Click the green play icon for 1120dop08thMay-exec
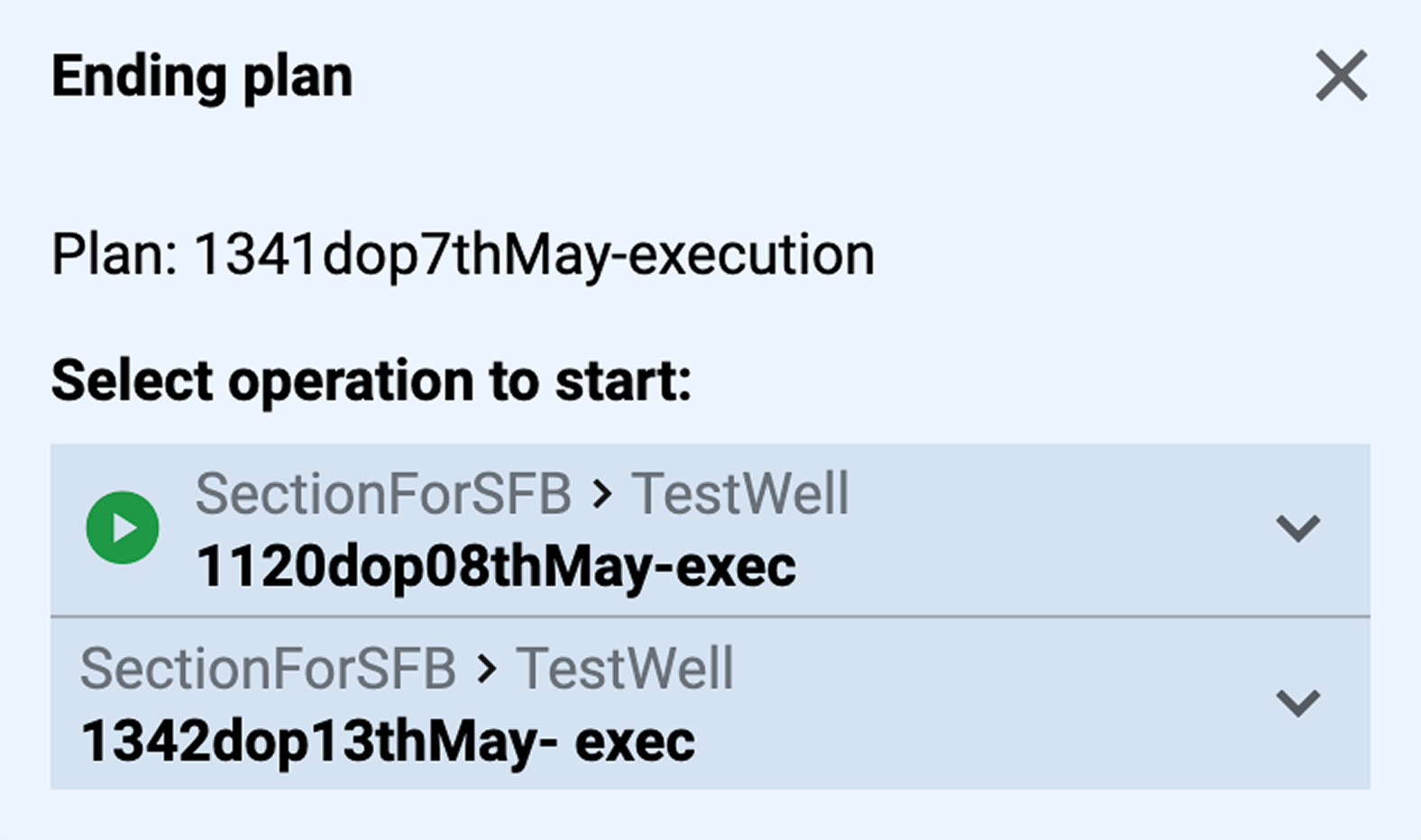The image size is (1421, 840). [x=123, y=528]
